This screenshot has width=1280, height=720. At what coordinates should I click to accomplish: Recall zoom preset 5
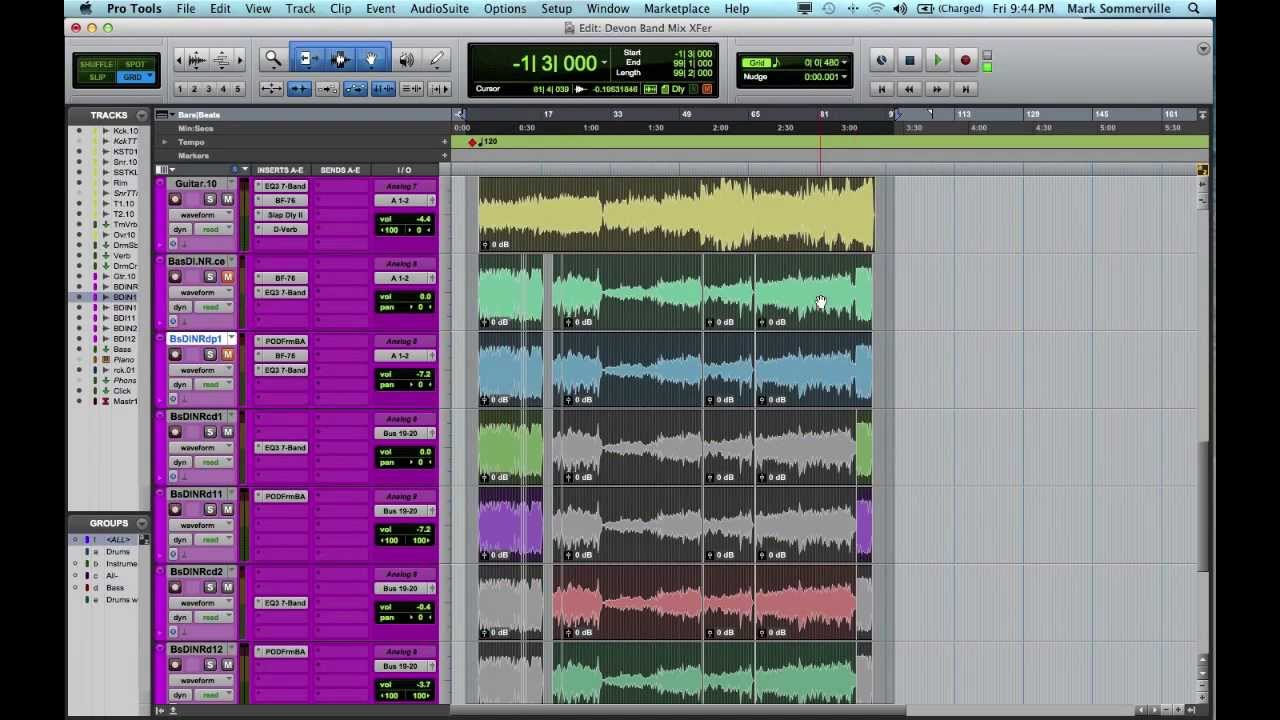click(x=237, y=89)
